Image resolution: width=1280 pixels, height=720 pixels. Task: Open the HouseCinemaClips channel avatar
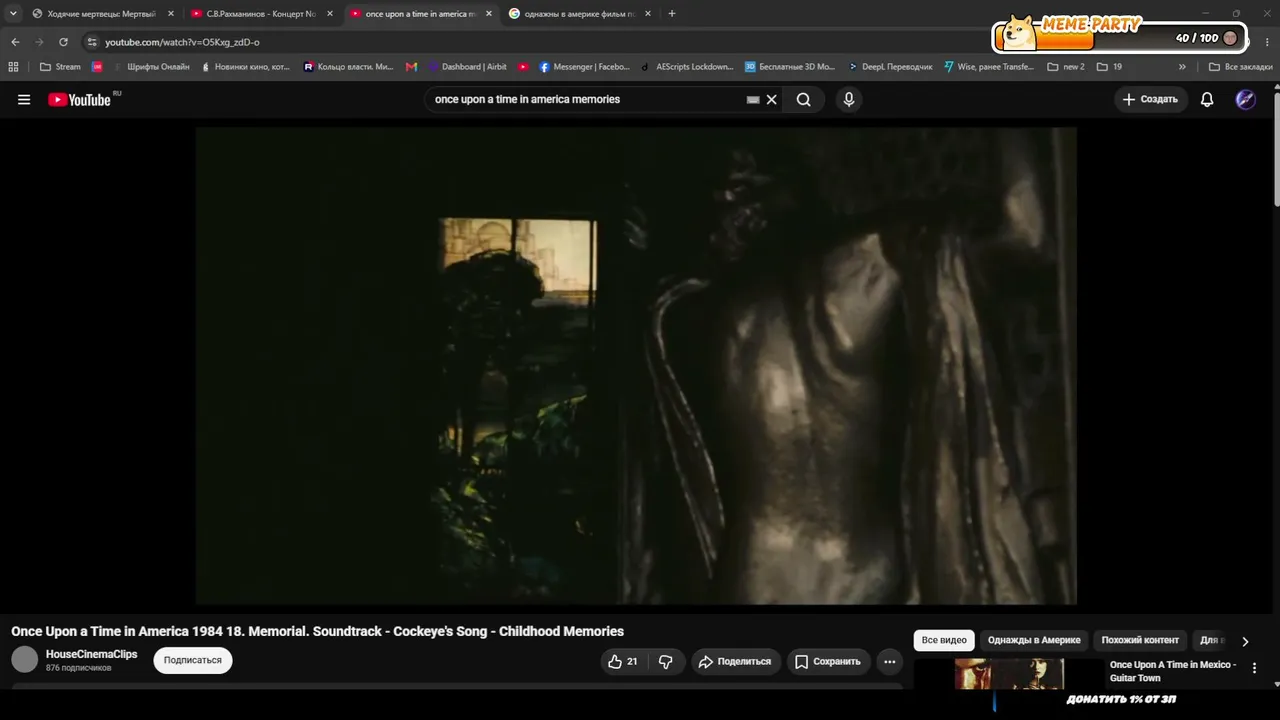(24, 659)
